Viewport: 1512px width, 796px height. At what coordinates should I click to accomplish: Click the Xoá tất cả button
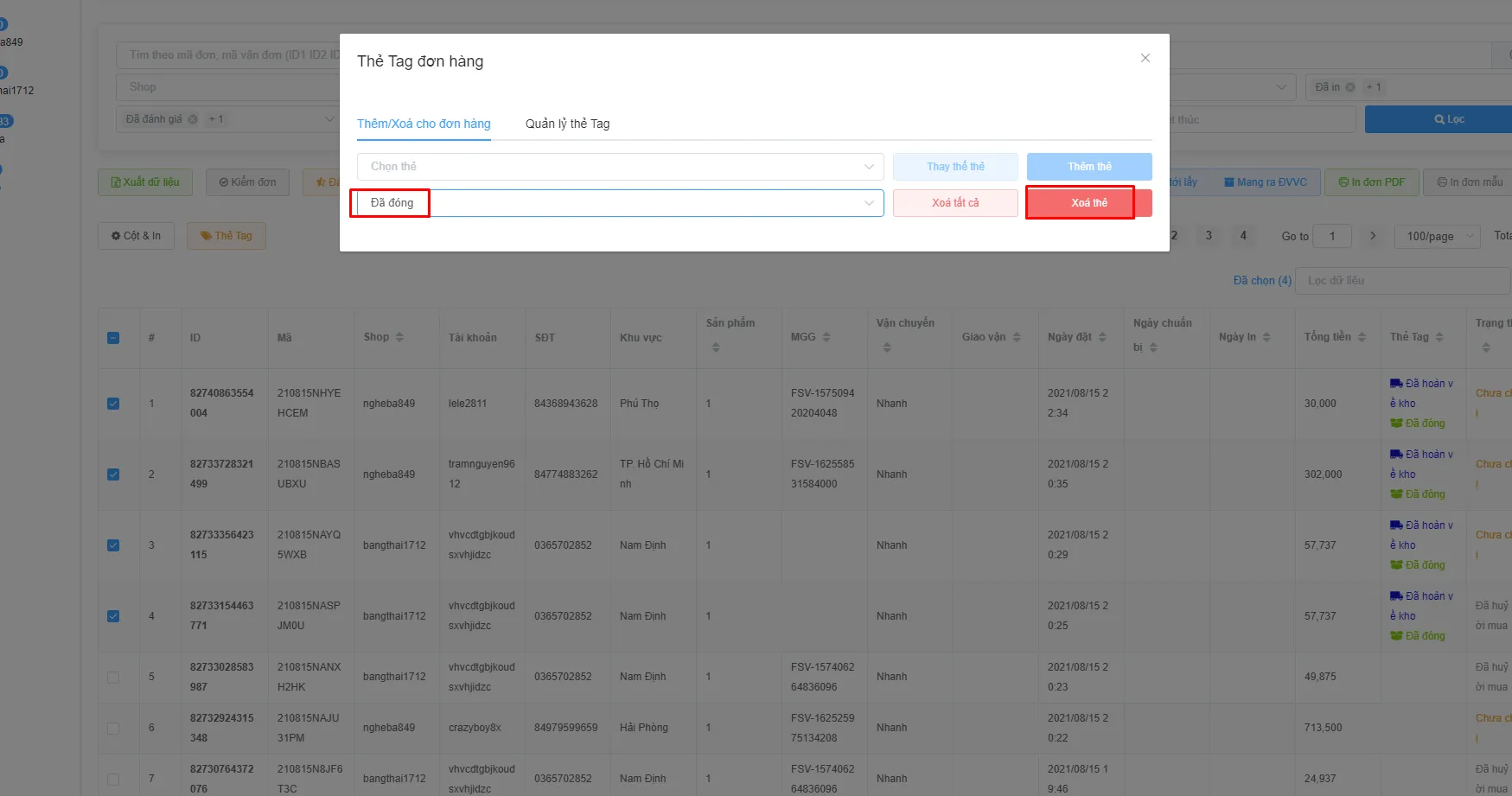click(x=955, y=203)
